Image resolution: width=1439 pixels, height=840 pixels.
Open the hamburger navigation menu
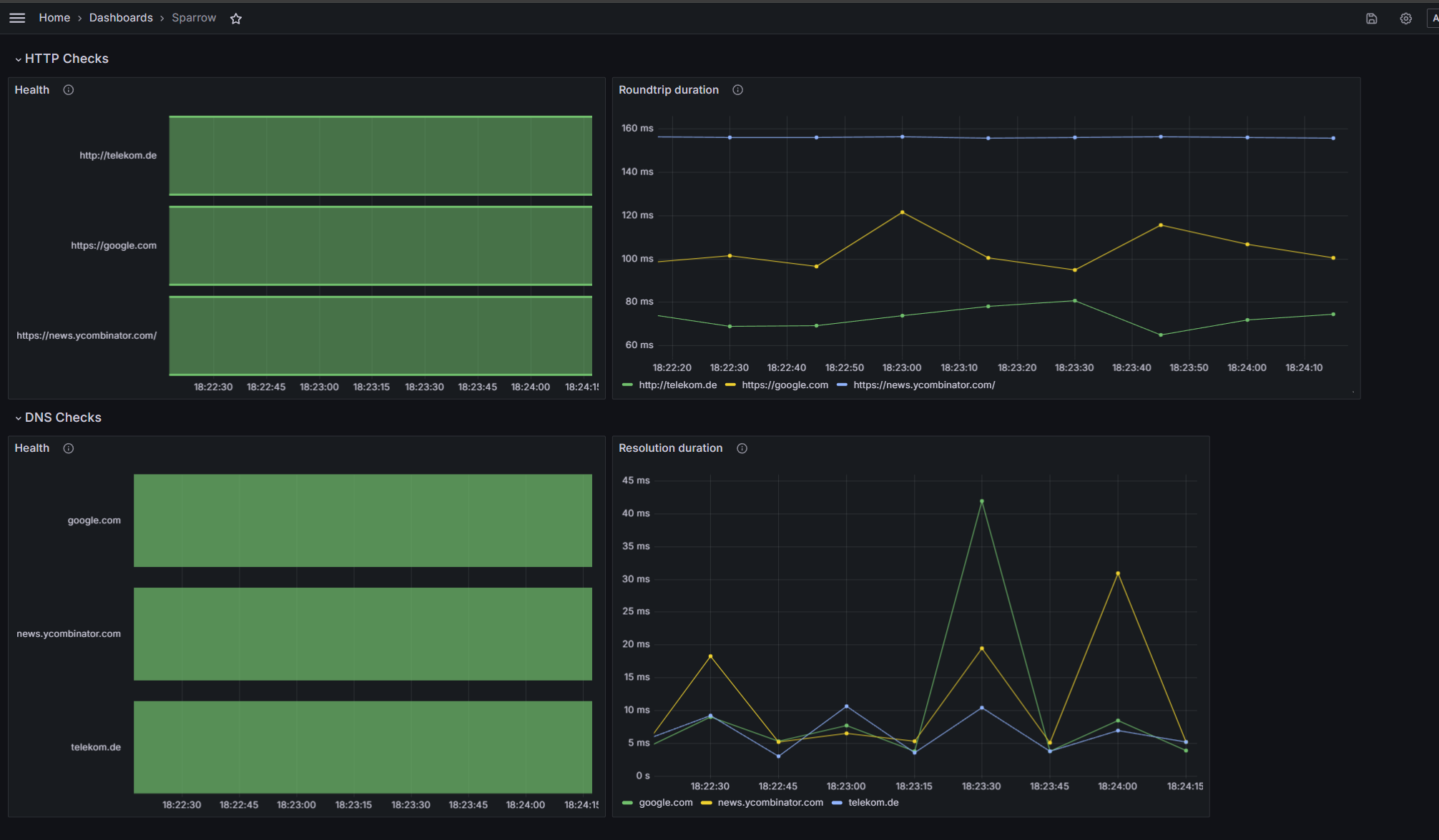17,18
